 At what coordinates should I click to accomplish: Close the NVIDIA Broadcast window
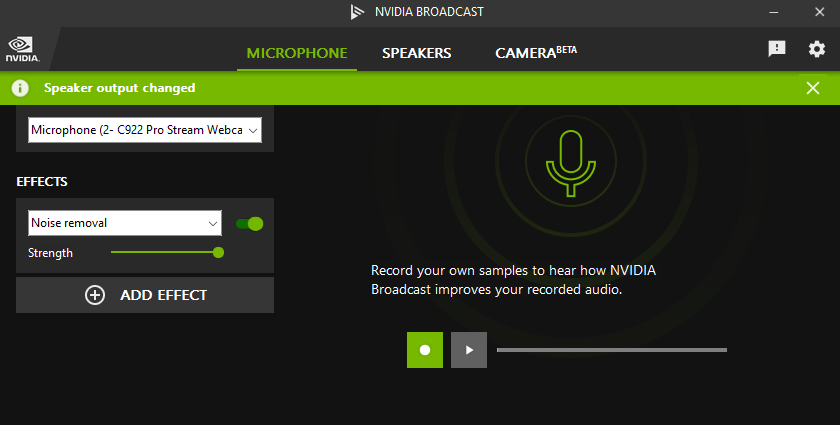[x=820, y=12]
